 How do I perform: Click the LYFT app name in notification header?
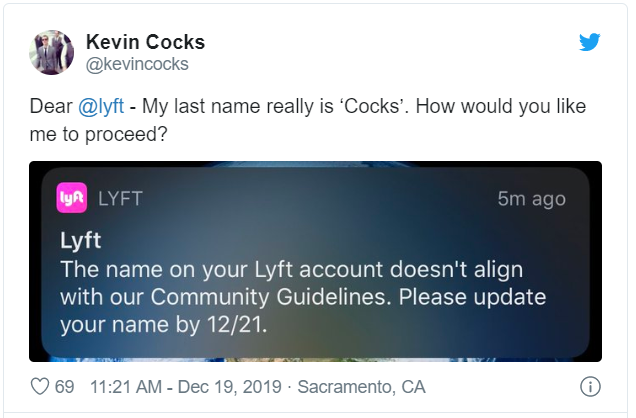pyautogui.click(x=120, y=198)
